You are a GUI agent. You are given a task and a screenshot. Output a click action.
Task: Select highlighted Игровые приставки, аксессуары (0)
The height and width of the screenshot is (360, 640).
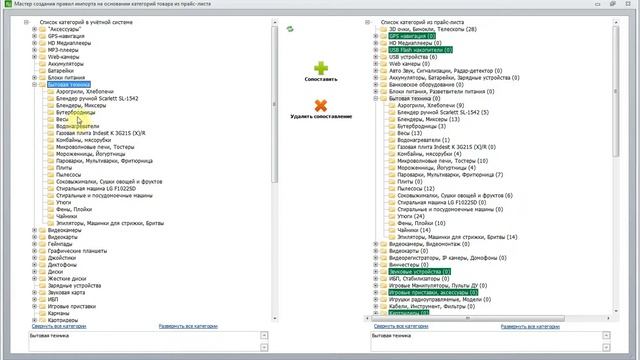pos(433,293)
